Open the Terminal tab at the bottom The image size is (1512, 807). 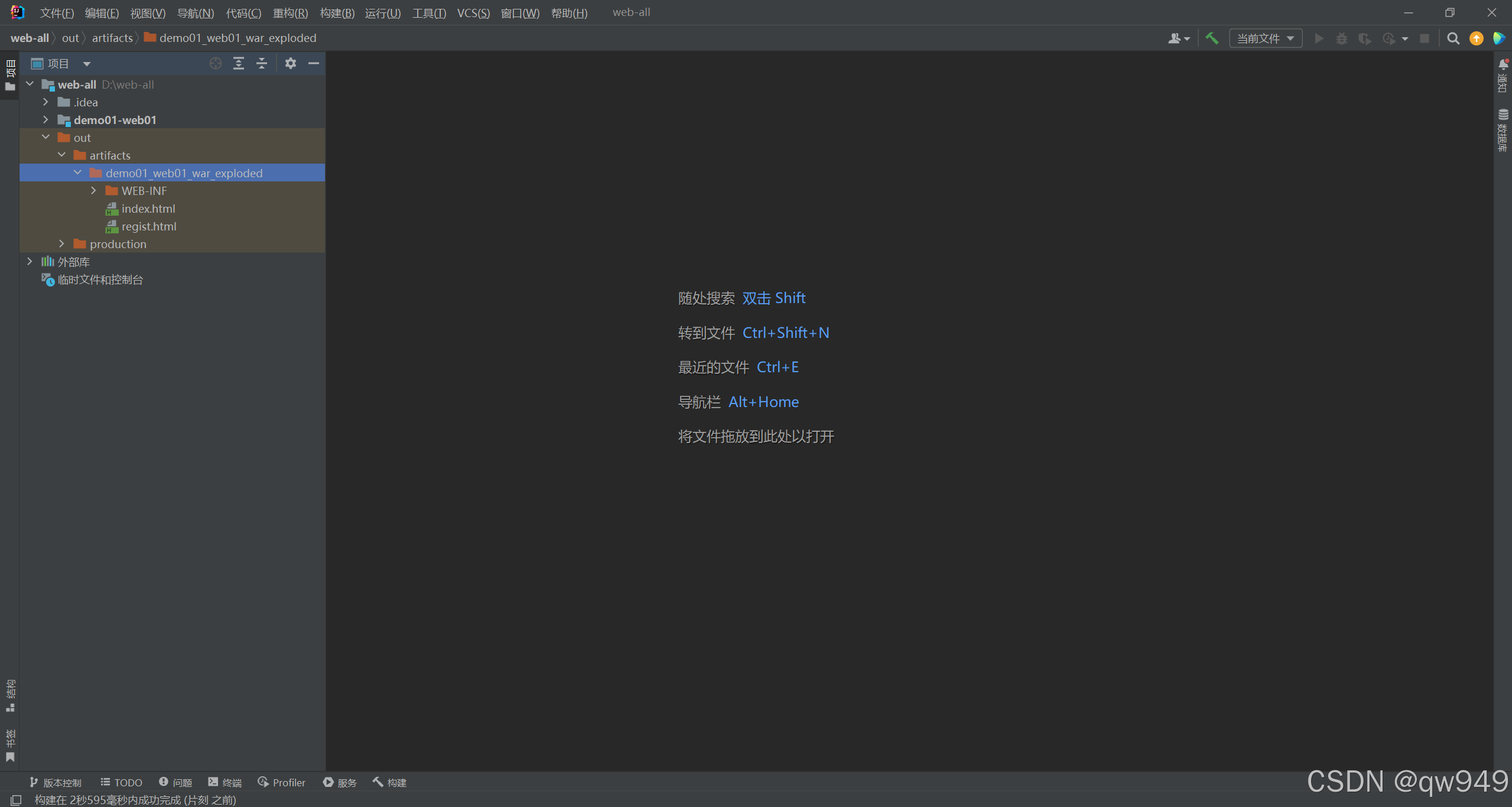(x=225, y=782)
